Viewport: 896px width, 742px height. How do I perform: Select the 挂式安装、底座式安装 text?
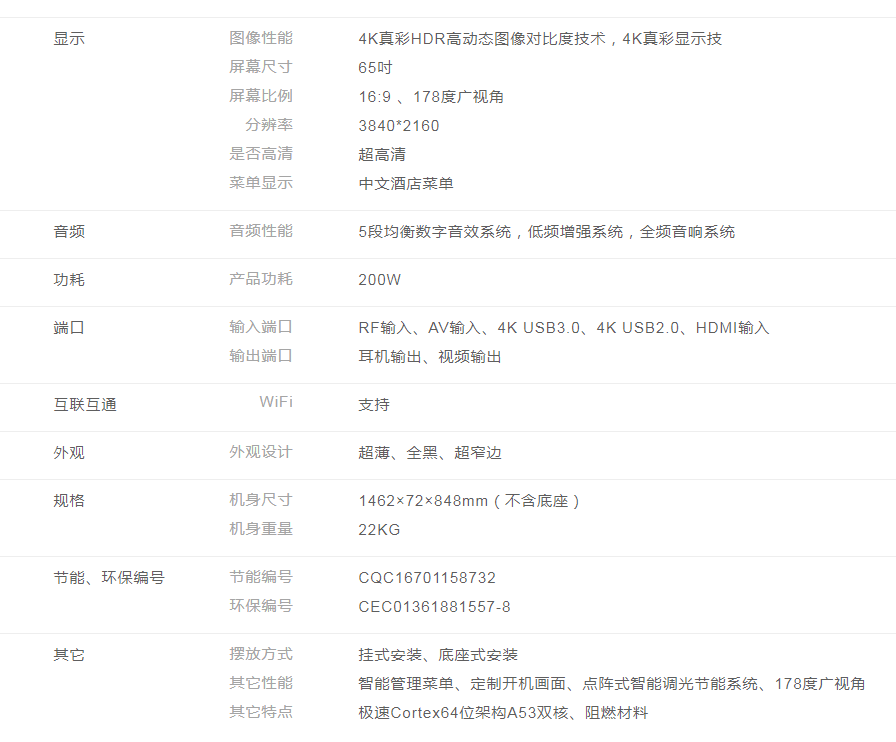[x=438, y=656]
